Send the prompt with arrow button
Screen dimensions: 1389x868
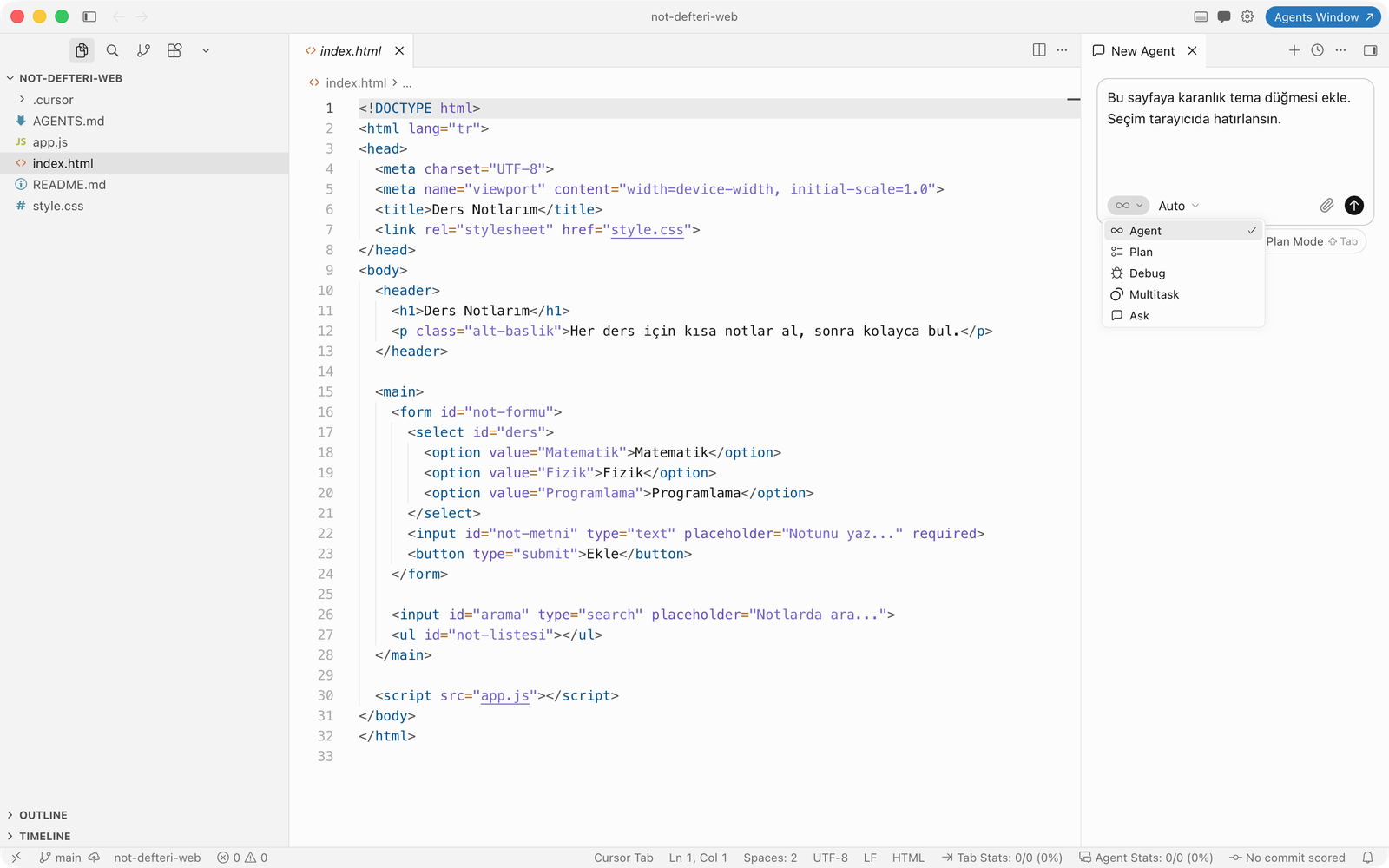pos(1354,206)
